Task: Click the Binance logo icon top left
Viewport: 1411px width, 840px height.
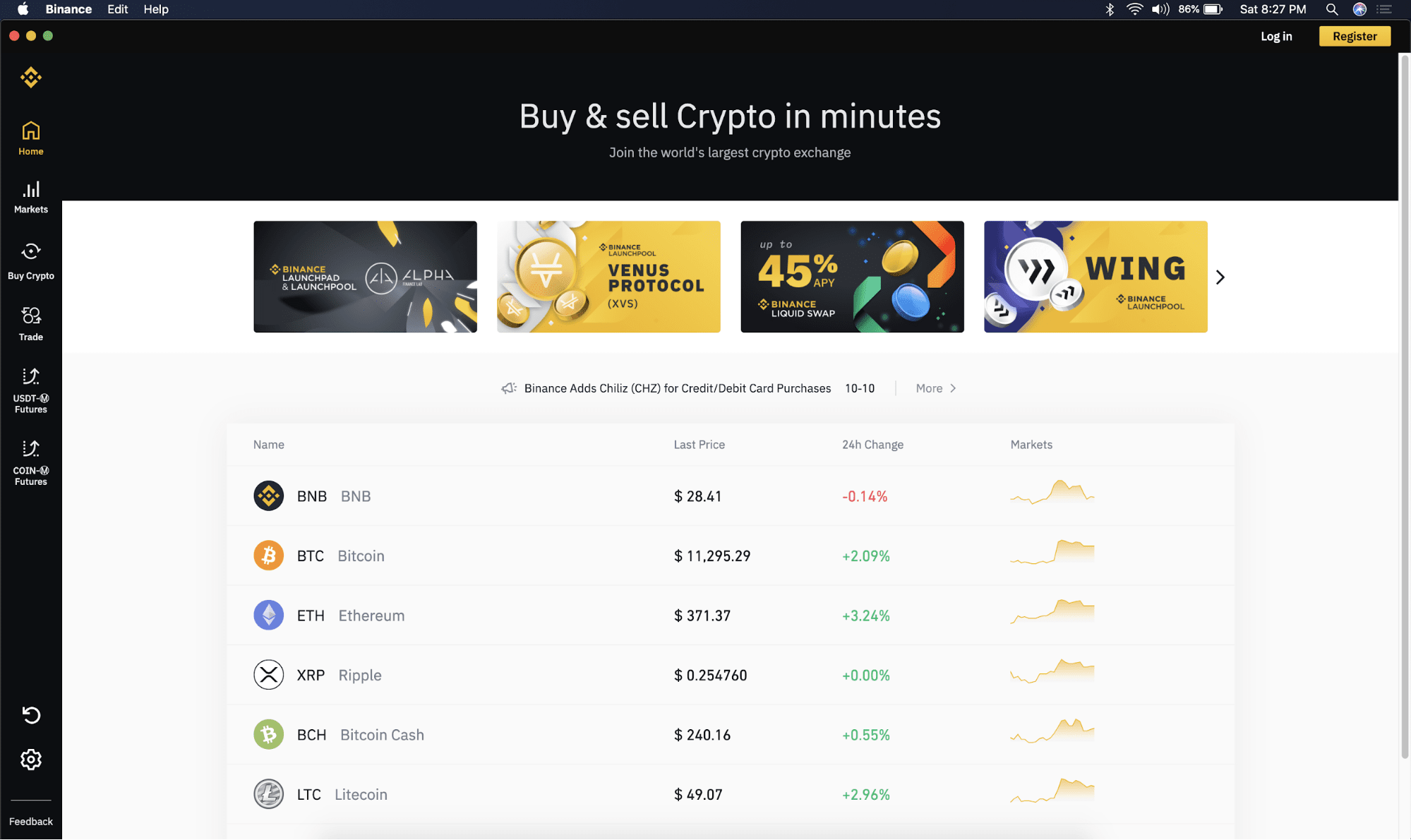Action: [31, 77]
